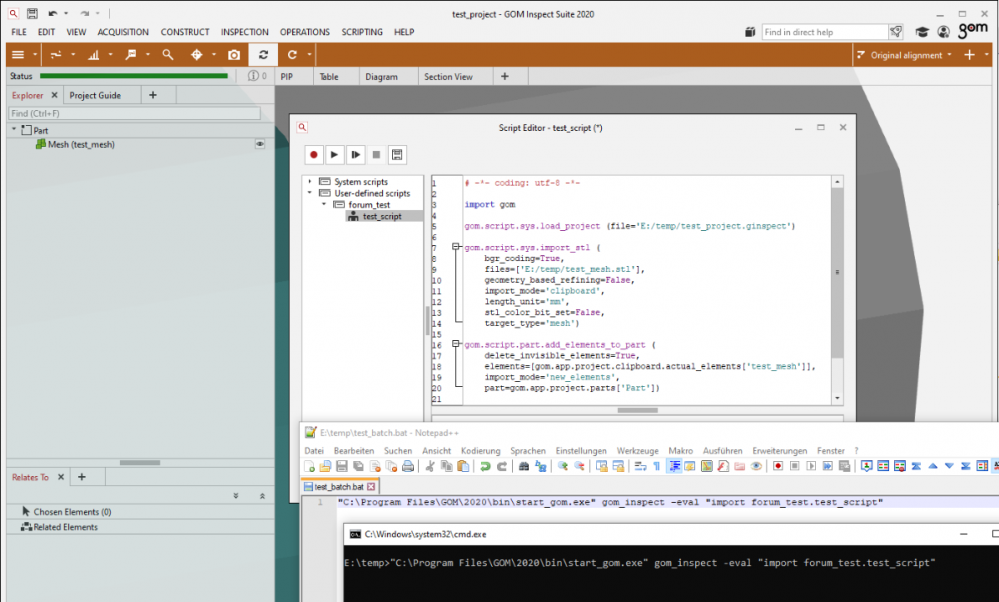
Task: Toggle visibility eye of Mesh (test_mesh)
Action: 260,144
